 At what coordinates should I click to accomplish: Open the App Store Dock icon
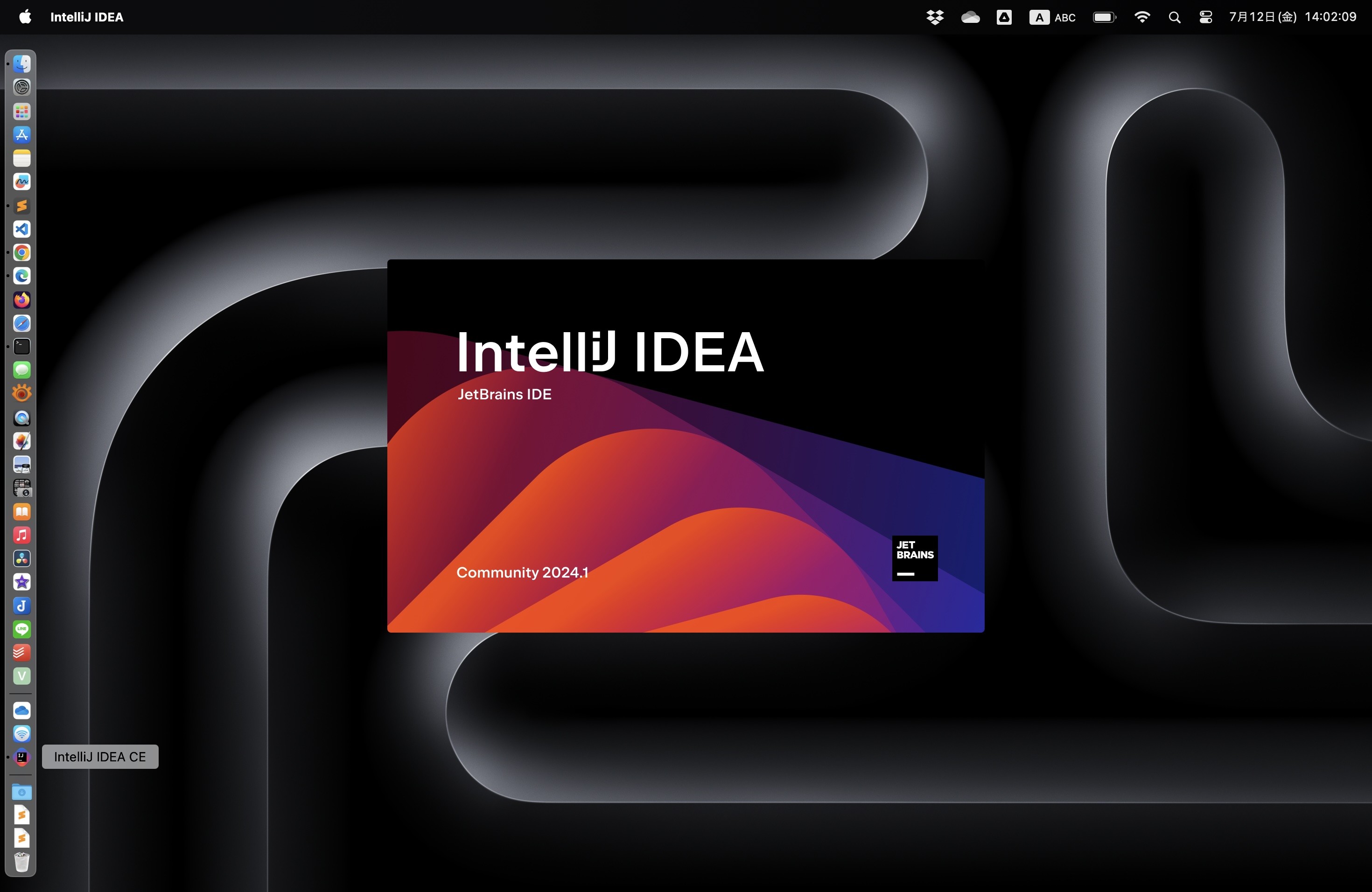coord(22,134)
